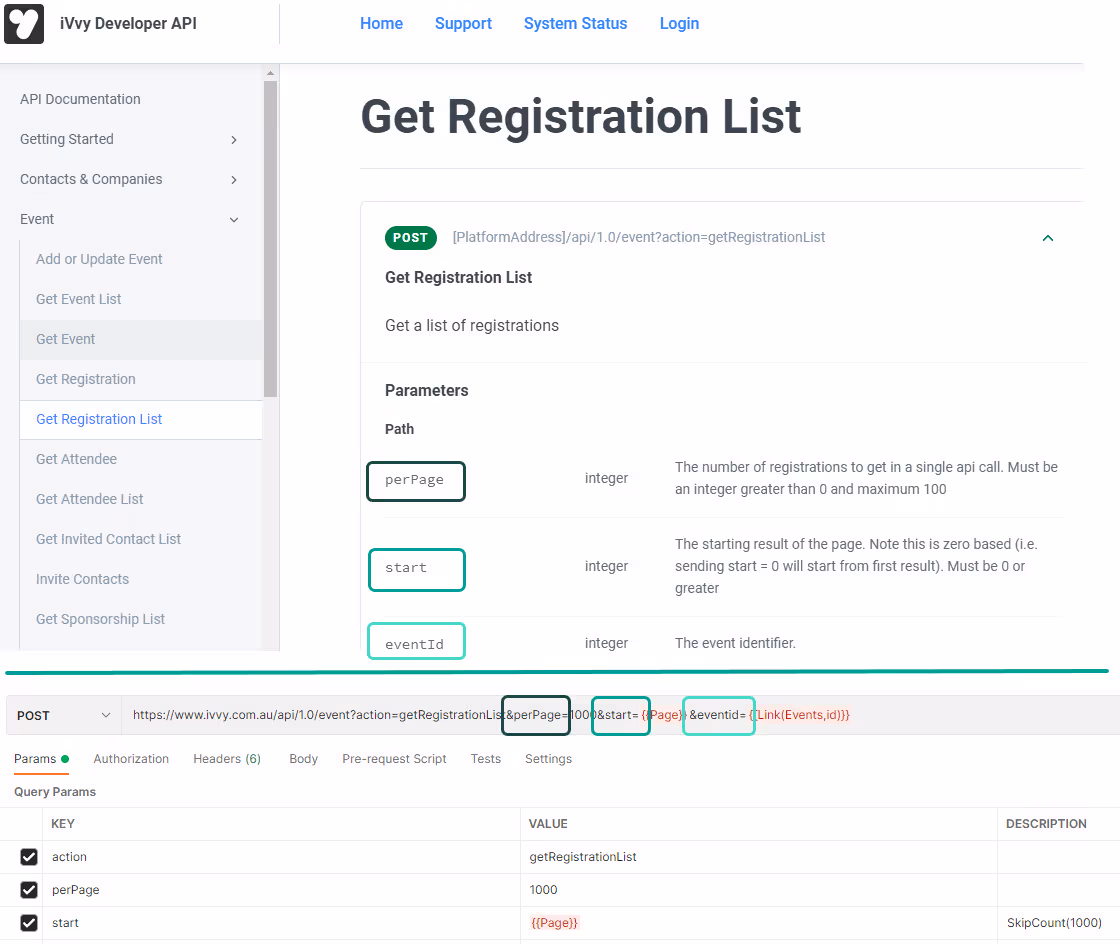1120x944 pixels.
Task: Open the Headers (6) tab
Action: [x=227, y=759]
